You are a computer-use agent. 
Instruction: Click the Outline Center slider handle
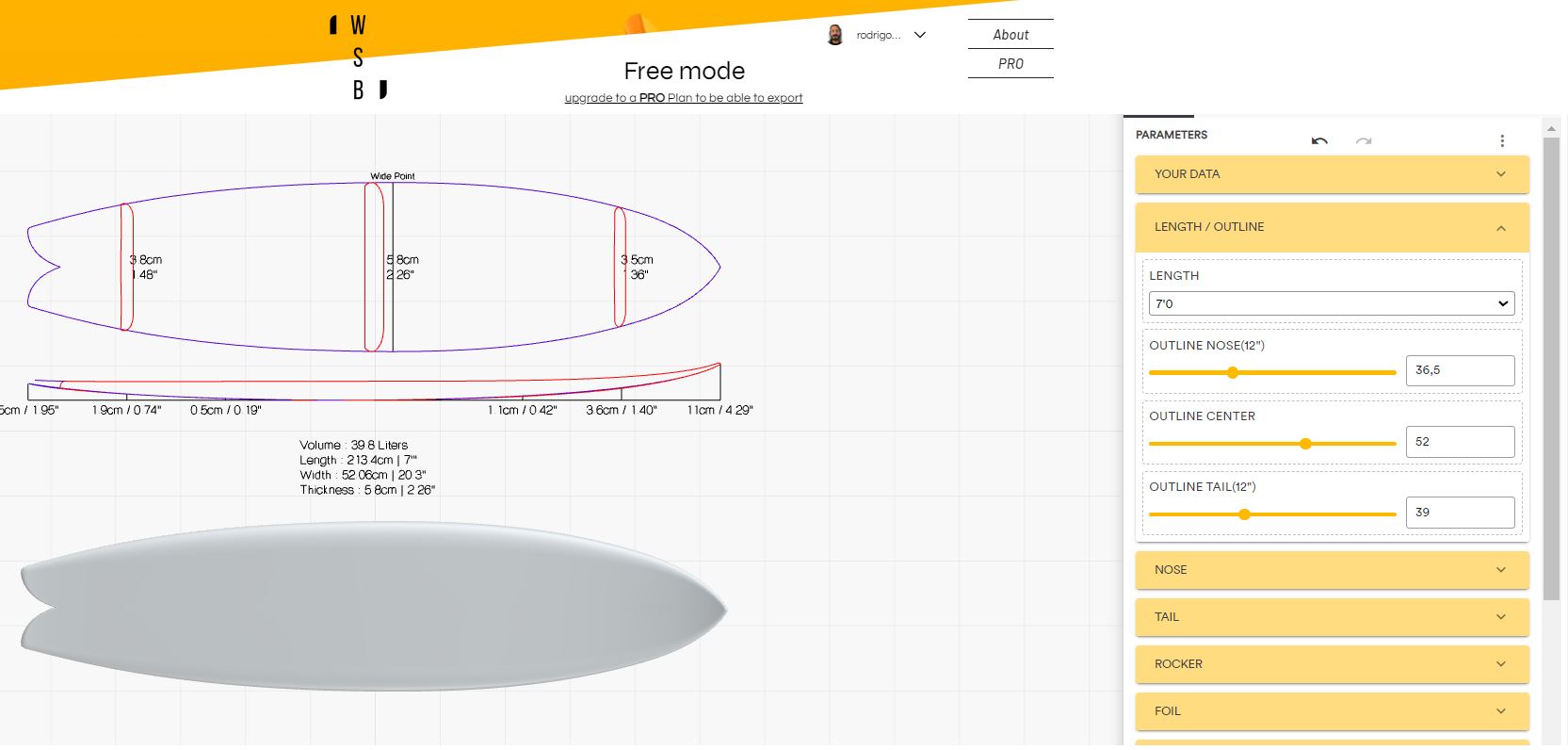1305,444
